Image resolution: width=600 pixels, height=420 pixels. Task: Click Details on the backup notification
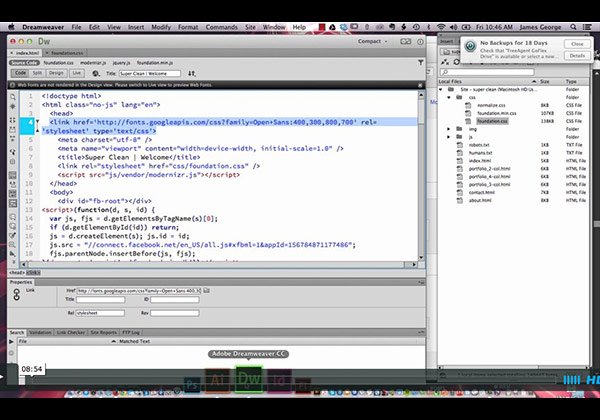[577, 56]
